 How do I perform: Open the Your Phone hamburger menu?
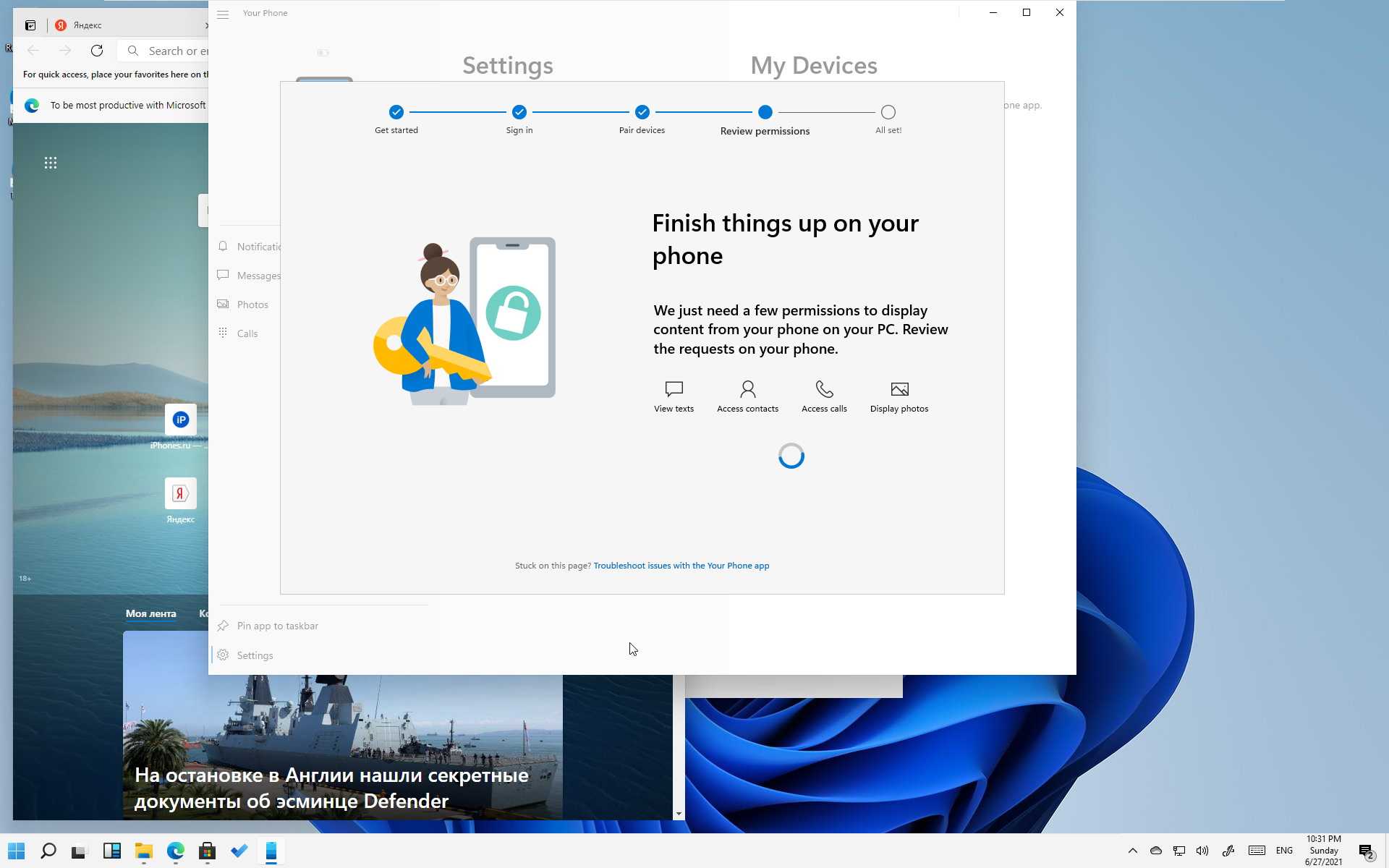pos(223,14)
